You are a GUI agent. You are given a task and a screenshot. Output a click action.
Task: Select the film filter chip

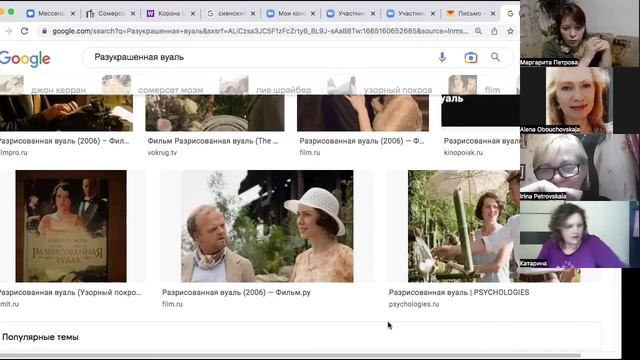click(x=474, y=85)
